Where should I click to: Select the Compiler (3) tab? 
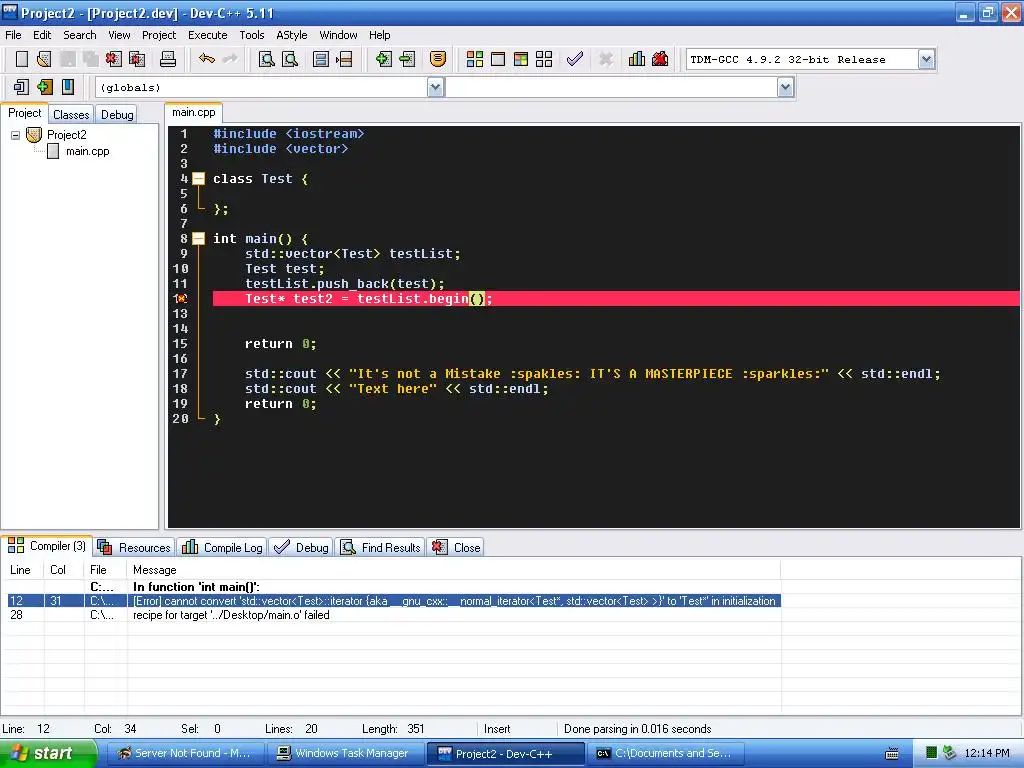tap(47, 546)
